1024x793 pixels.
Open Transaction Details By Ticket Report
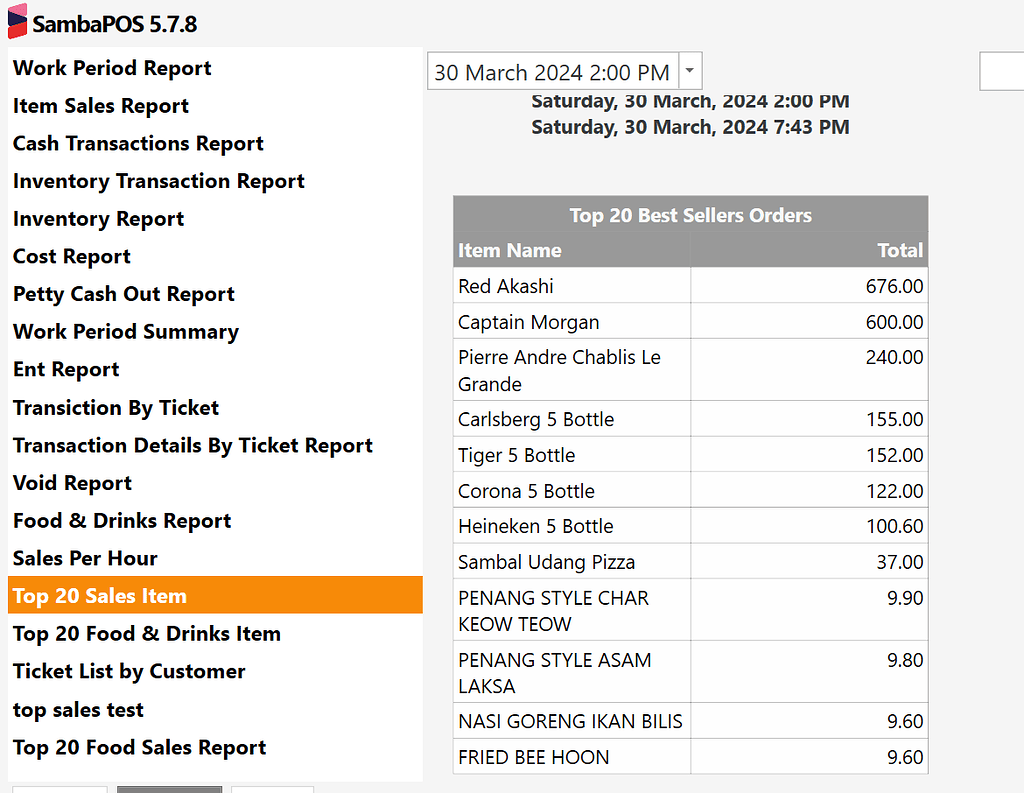(193, 445)
